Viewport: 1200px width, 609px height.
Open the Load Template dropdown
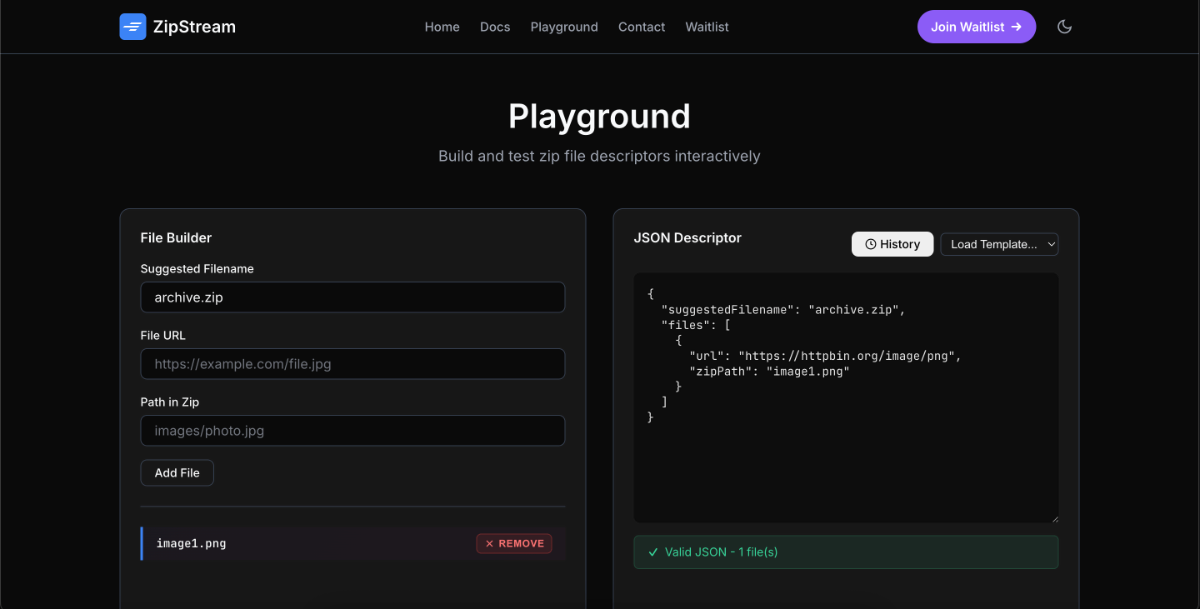click(x=999, y=243)
